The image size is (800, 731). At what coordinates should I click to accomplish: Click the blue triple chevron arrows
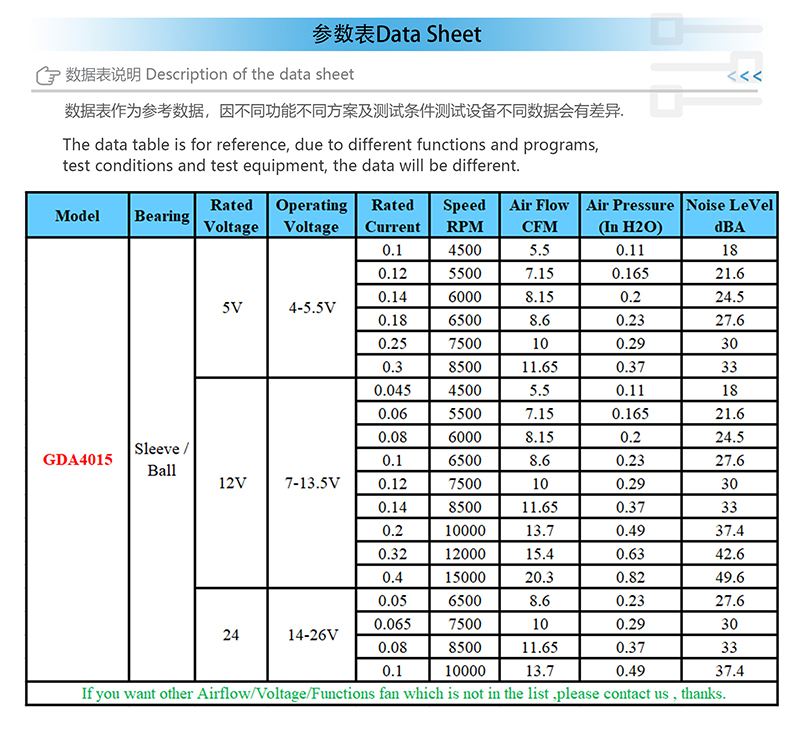click(x=744, y=77)
